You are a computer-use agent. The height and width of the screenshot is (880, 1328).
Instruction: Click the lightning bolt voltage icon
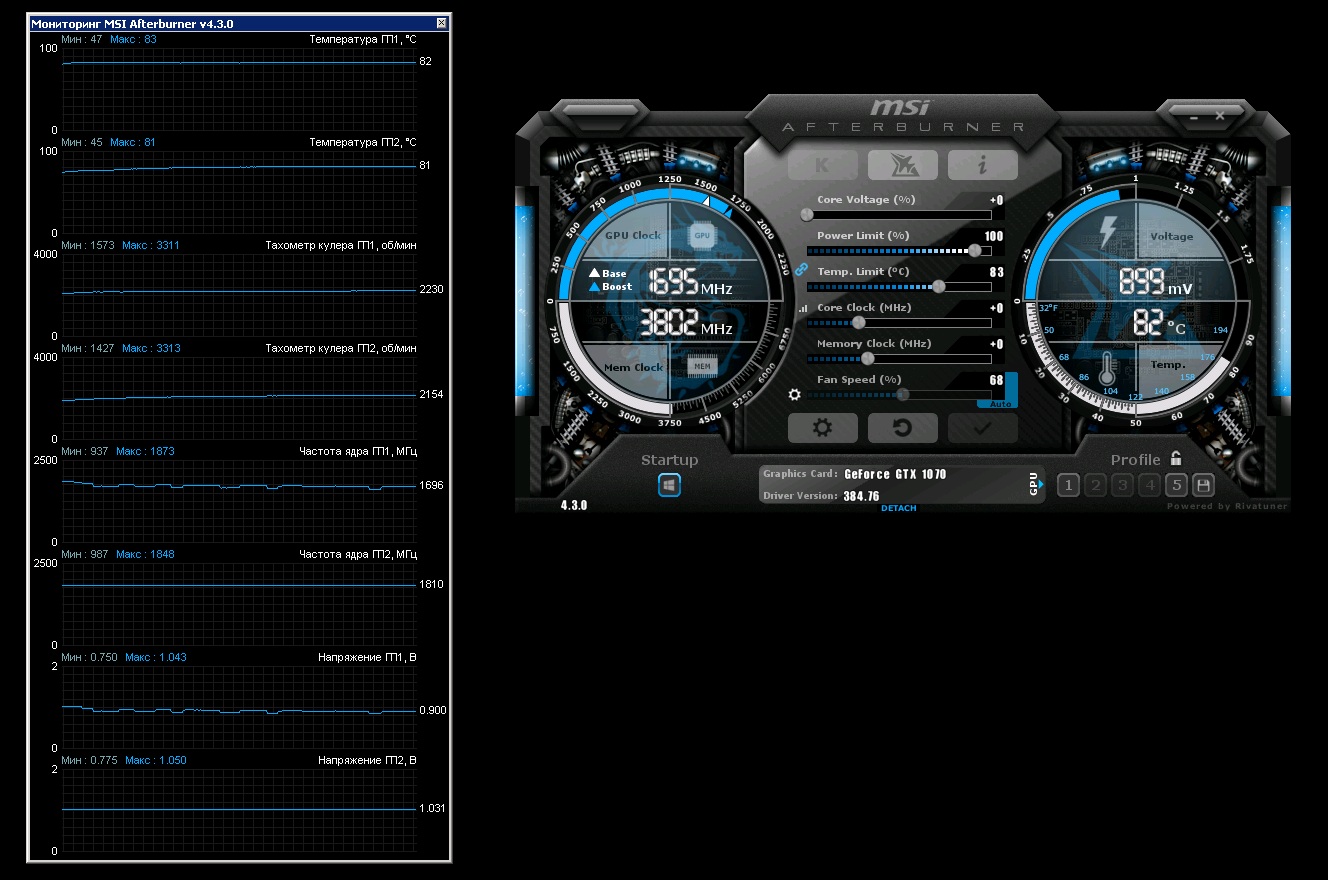[x=1108, y=232]
